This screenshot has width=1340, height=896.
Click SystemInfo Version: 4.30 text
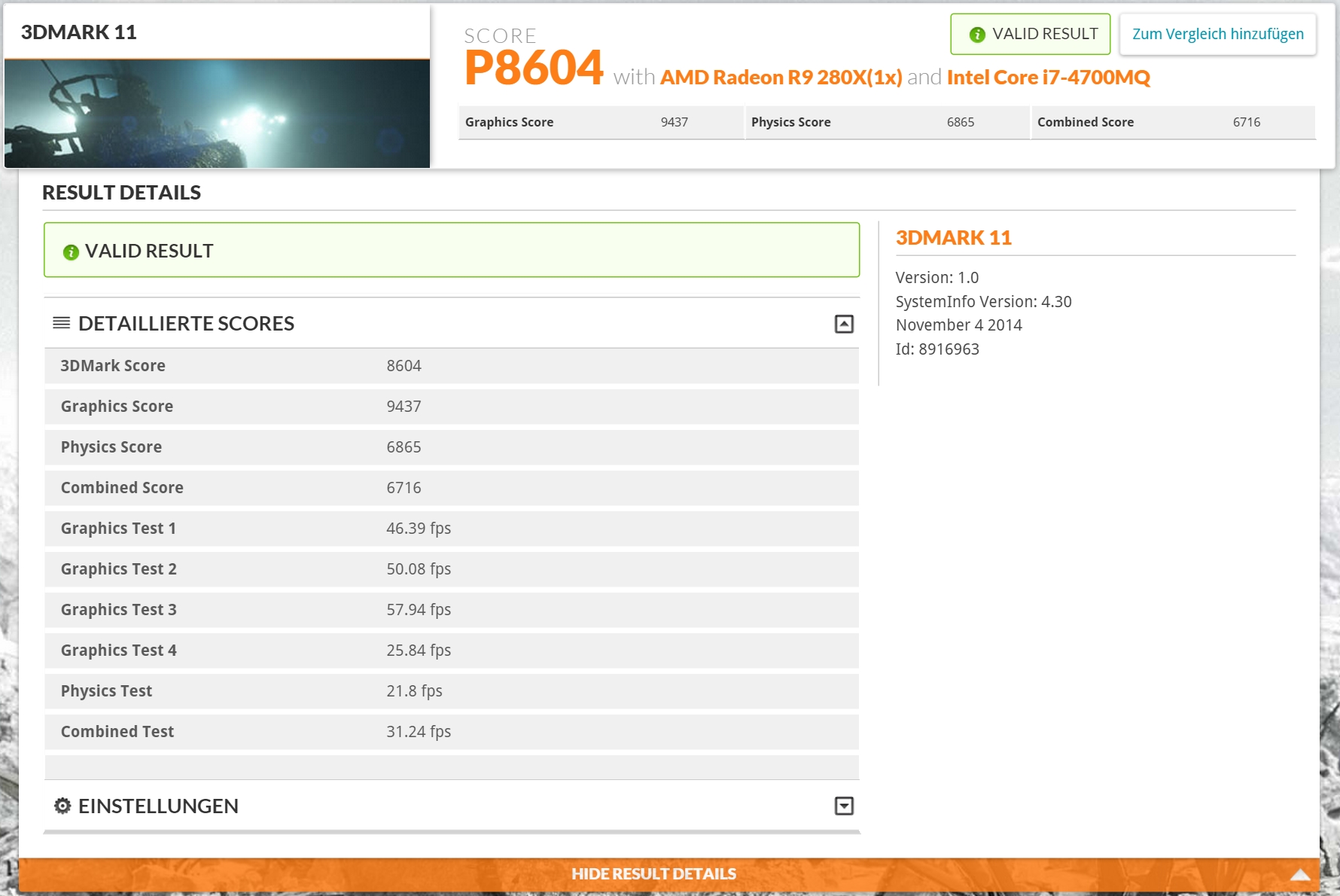pyautogui.click(x=983, y=301)
